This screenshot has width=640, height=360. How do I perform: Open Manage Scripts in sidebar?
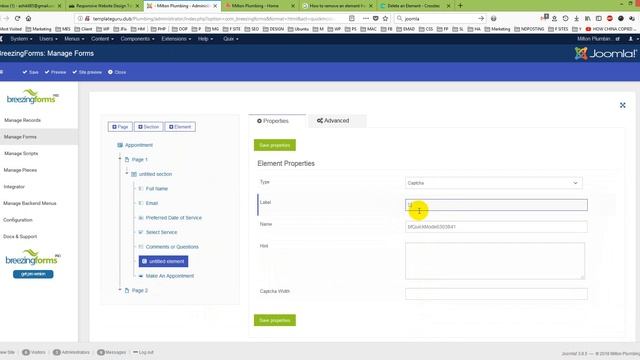[21, 153]
